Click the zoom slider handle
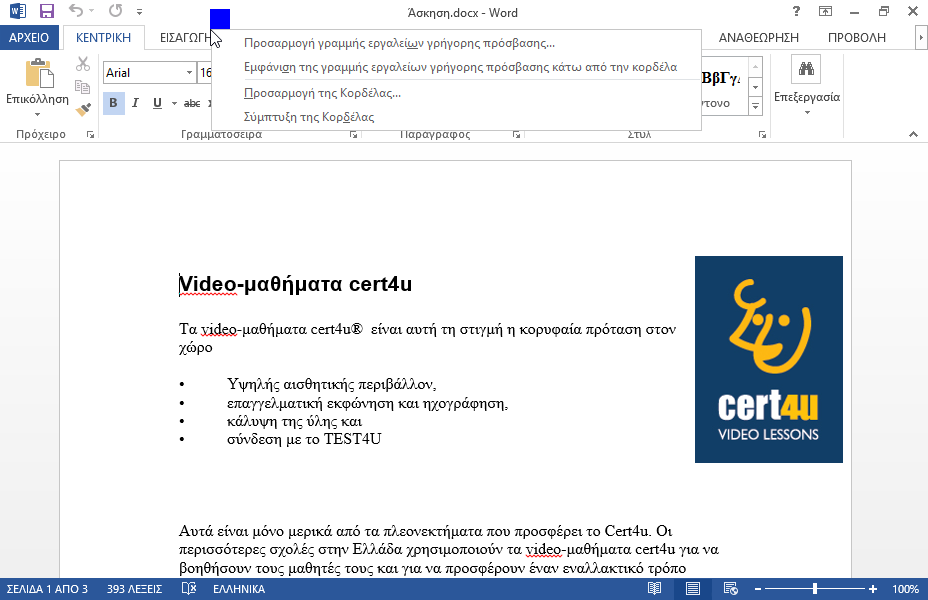The image size is (928, 600). [815, 589]
